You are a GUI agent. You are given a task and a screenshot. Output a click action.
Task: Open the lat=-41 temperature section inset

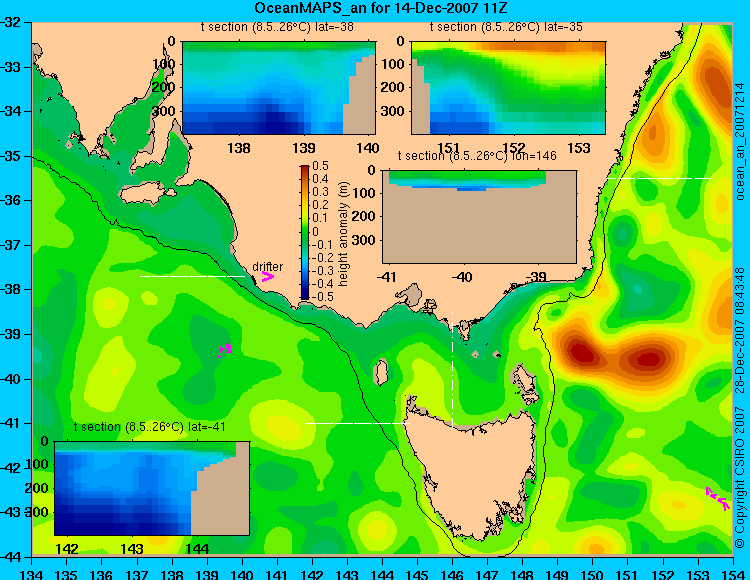152,488
